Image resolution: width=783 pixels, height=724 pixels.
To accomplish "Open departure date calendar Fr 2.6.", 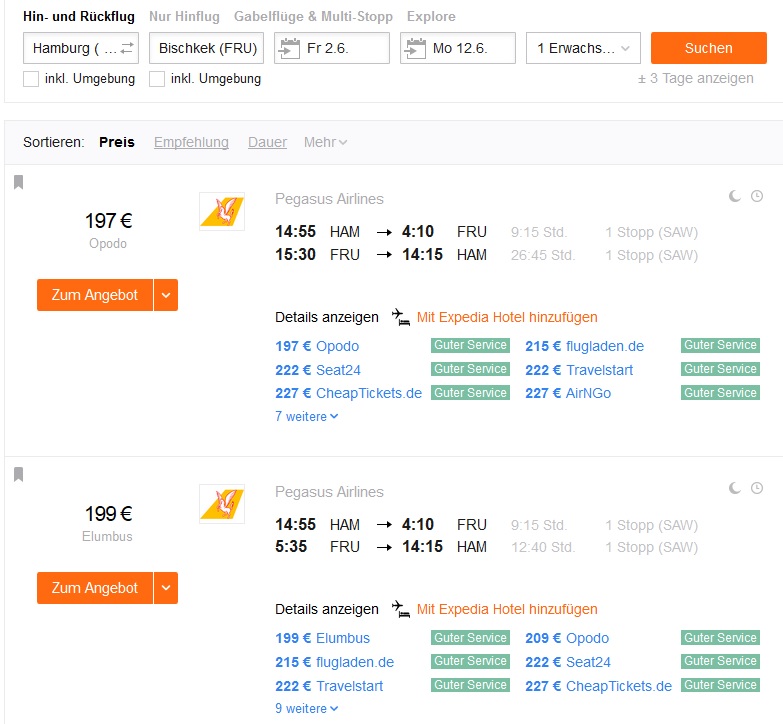I will tap(332, 48).
